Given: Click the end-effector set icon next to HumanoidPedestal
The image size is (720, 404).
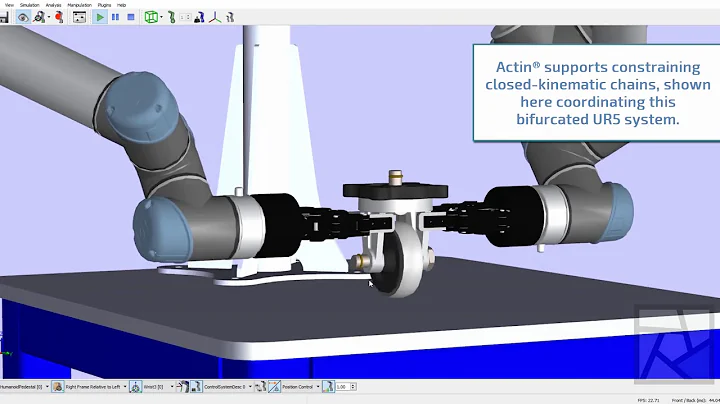Looking at the screenshot, I should [x=57, y=387].
